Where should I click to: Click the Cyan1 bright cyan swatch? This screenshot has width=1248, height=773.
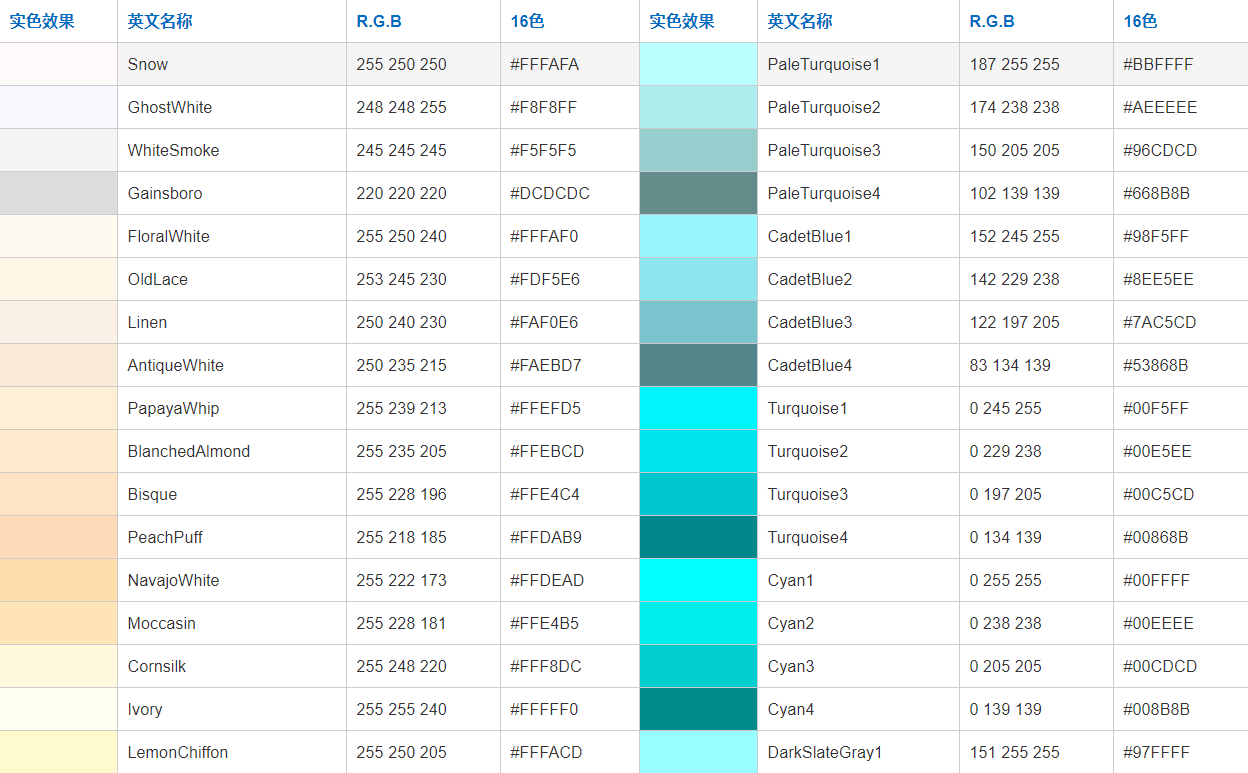698,580
